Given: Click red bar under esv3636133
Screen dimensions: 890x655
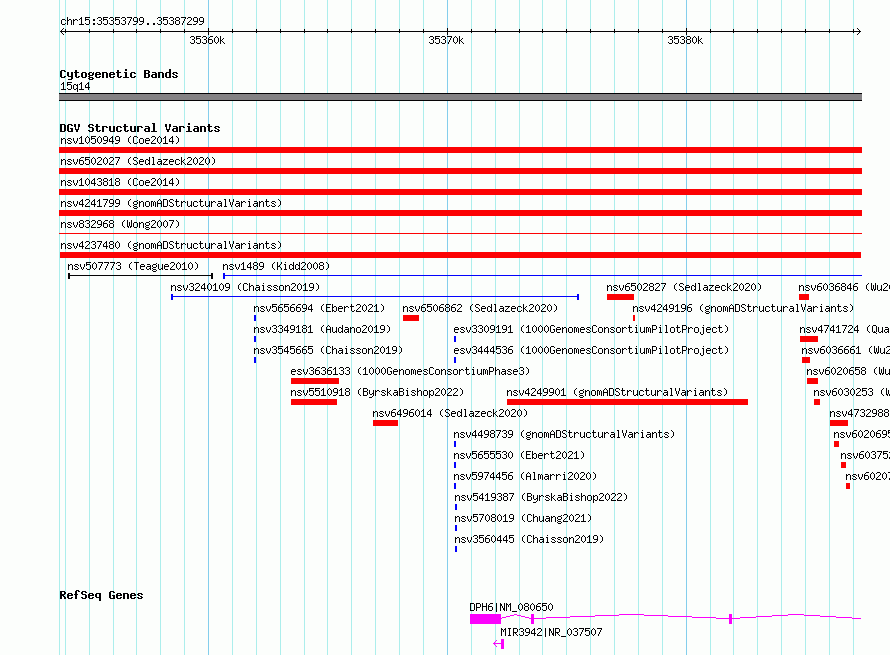Looking at the screenshot, I should (x=315, y=381).
